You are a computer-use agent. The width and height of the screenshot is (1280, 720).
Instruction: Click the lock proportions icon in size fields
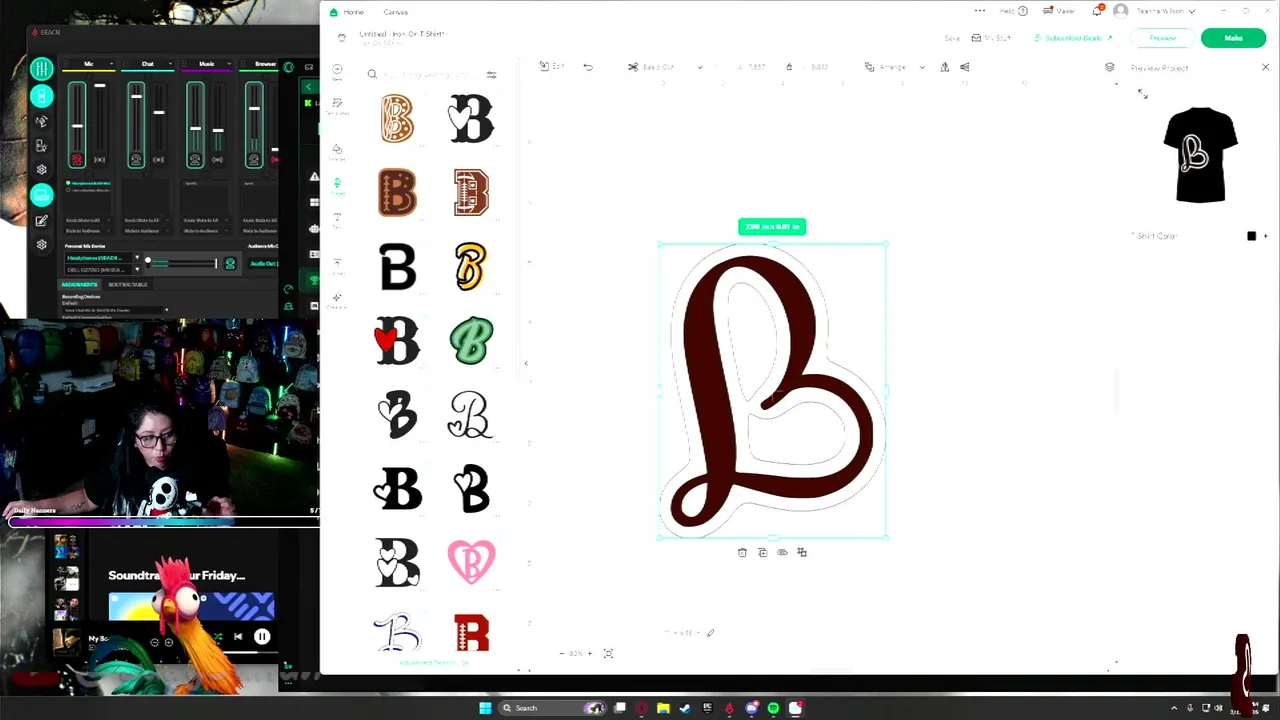pyautogui.click(x=789, y=67)
